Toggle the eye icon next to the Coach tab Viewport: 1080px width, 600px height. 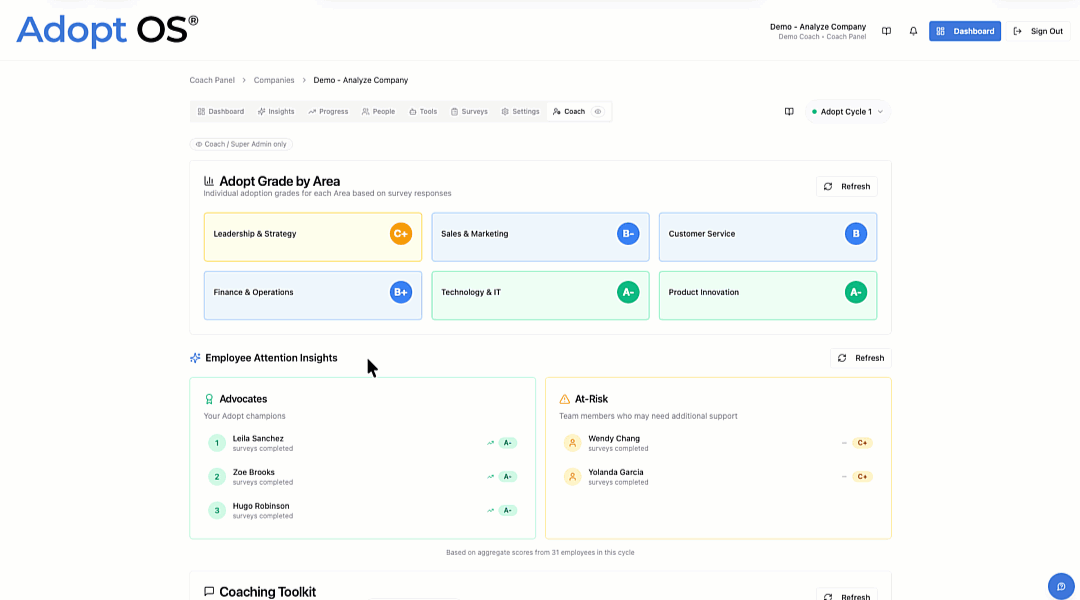tap(598, 111)
